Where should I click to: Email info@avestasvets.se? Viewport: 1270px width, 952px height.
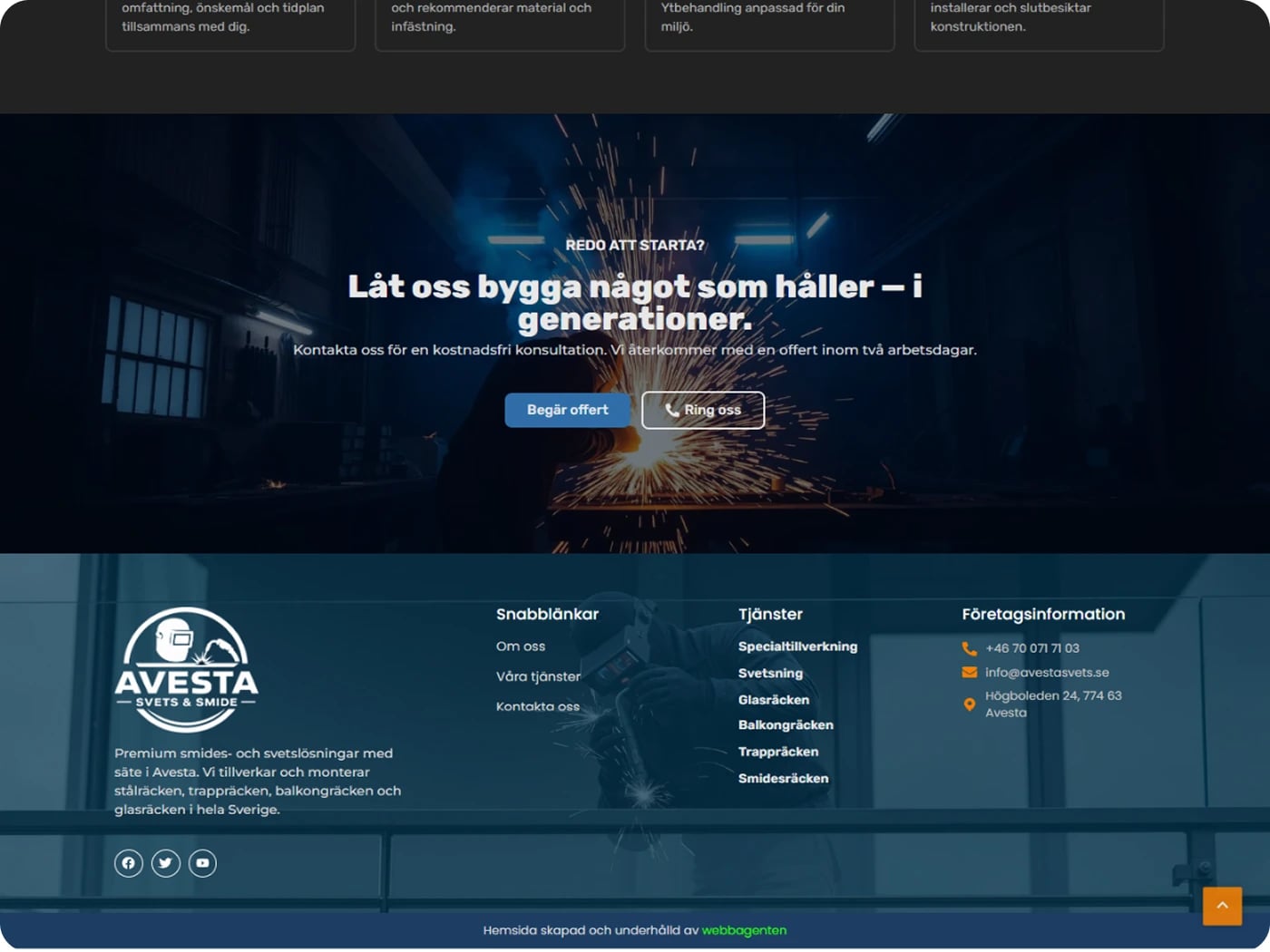click(x=1047, y=673)
